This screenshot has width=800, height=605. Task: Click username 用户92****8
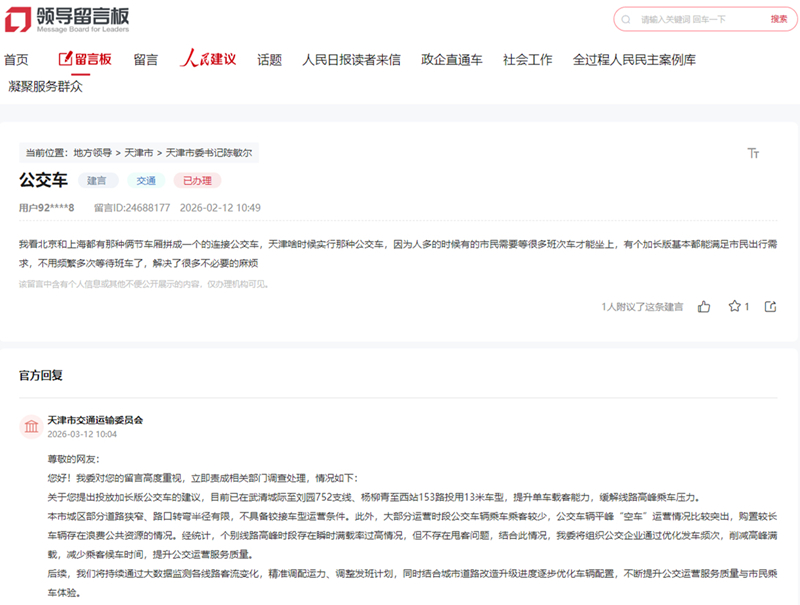pyautogui.click(x=46, y=208)
